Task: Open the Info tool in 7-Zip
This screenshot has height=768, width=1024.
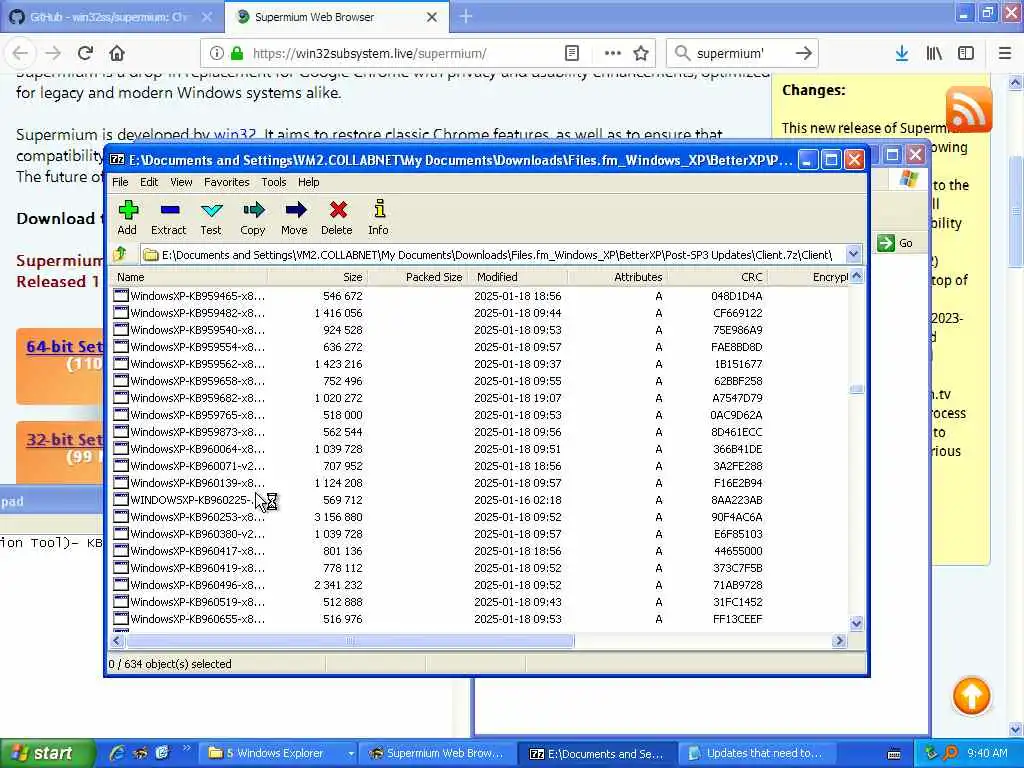Action: 378,217
